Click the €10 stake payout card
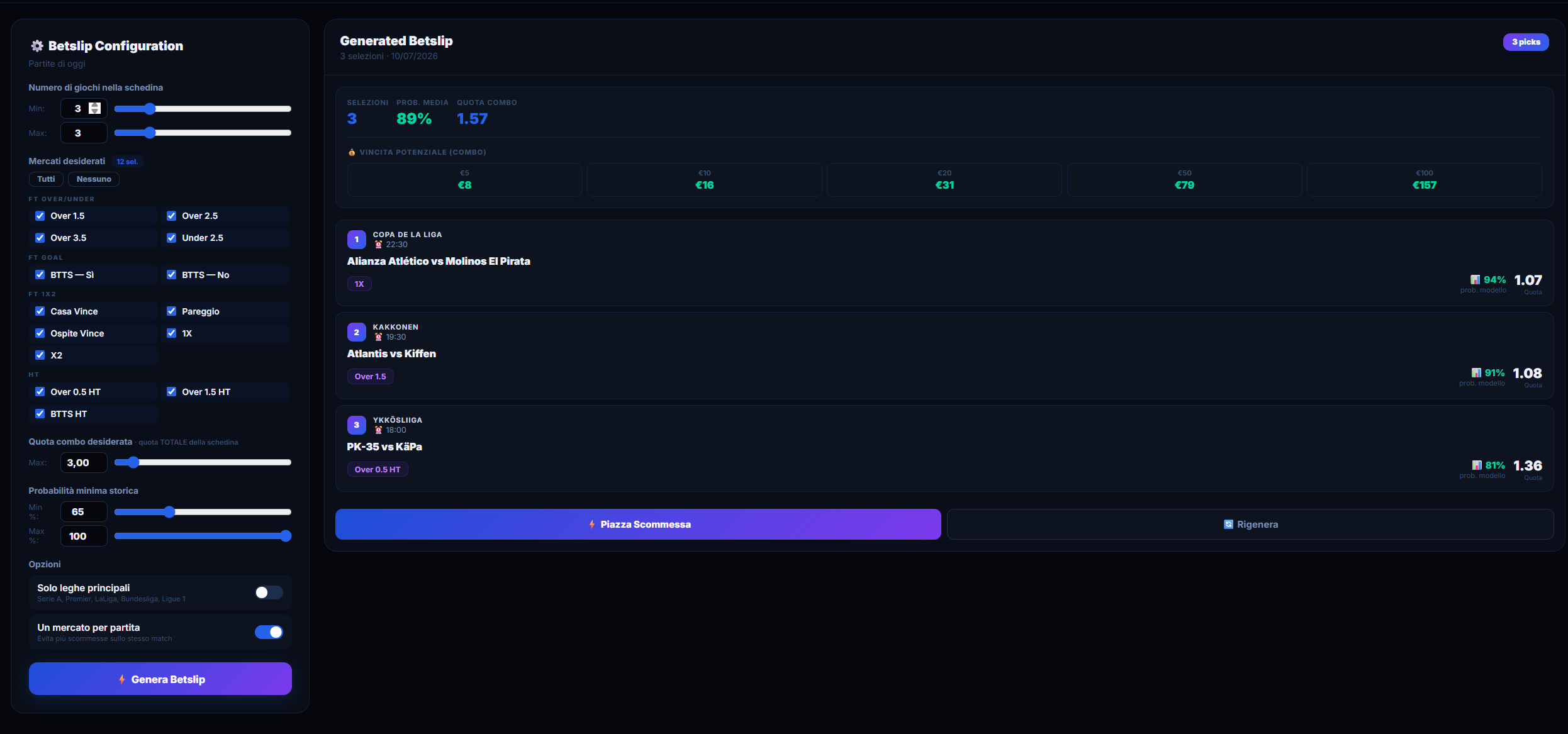Screen dimensions: 1568x734 coord(705,180)
